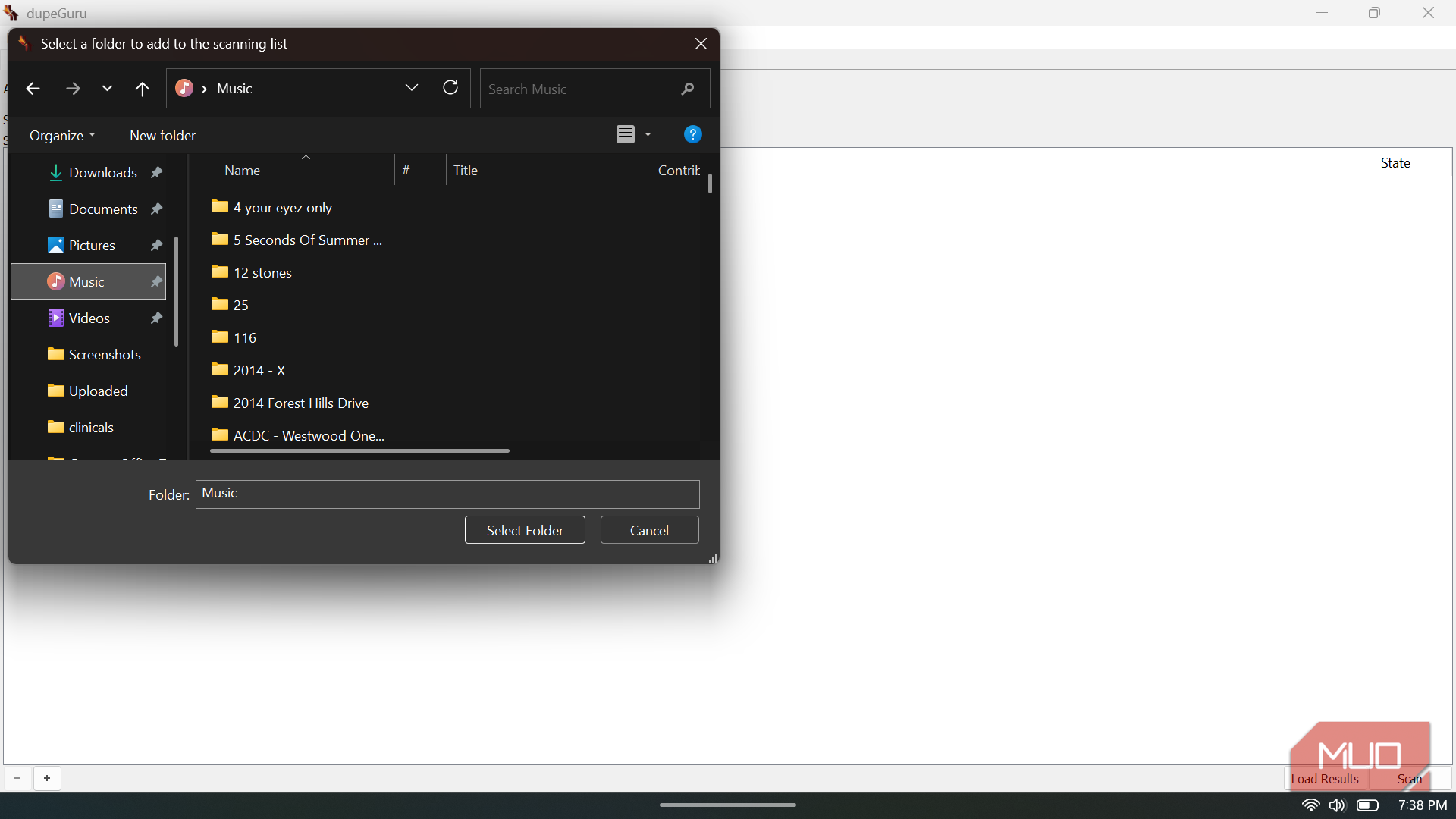Change view using the view icon
The image size is (1456, 819).
pyautogui.click(x=626, y=134)
